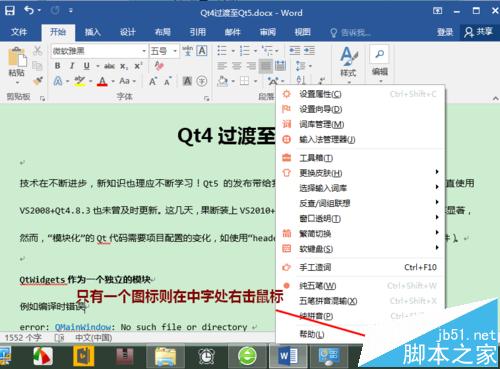This screenshot has width=500, height=369.
Task: Expand the 更换皮肤(H) submenu
Action: (x=360, y=173)
